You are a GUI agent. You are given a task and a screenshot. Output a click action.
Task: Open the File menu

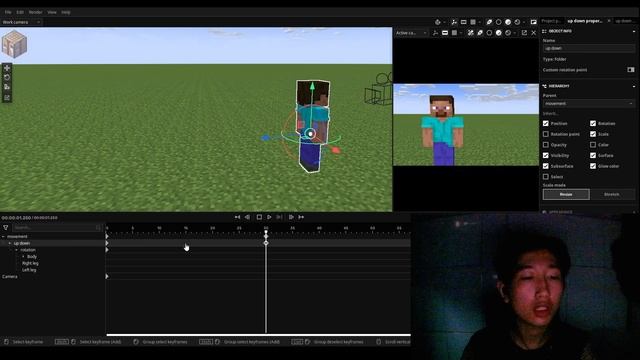coord(8,12)
